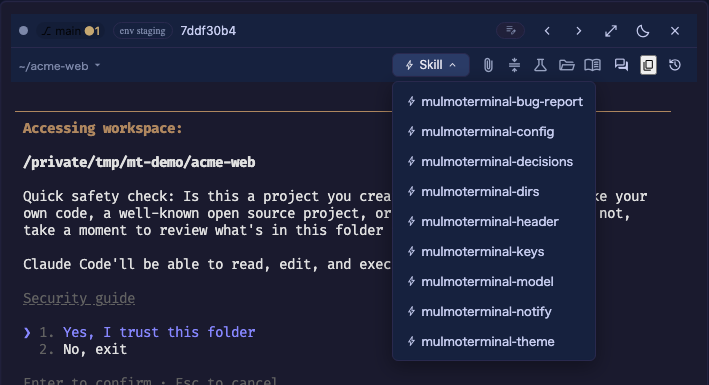The height and width of the screenshot is (385, 709).
Task: Choose No, exit option
Action: pyautogui.click(x=95, y=349)
